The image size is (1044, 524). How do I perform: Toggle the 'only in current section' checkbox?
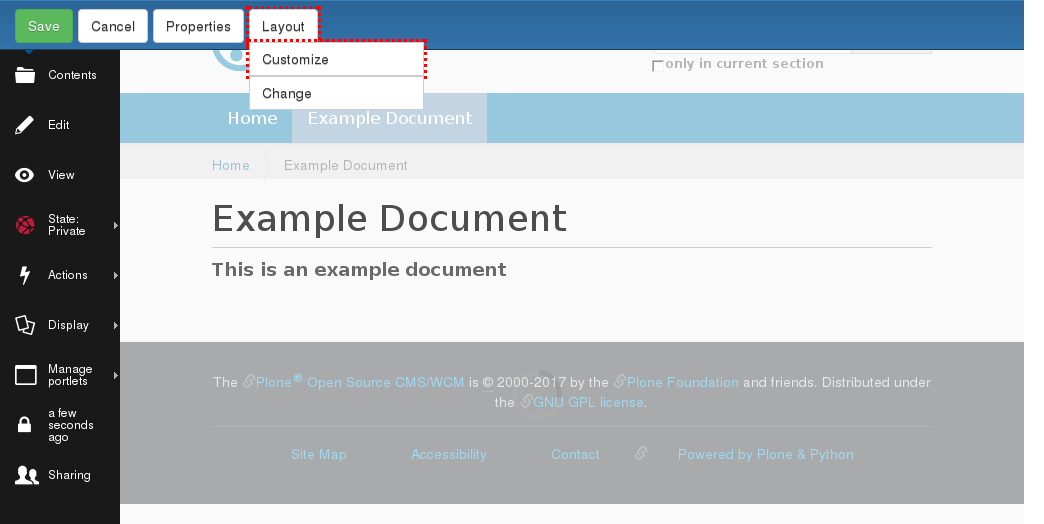[x=658, y=65]
